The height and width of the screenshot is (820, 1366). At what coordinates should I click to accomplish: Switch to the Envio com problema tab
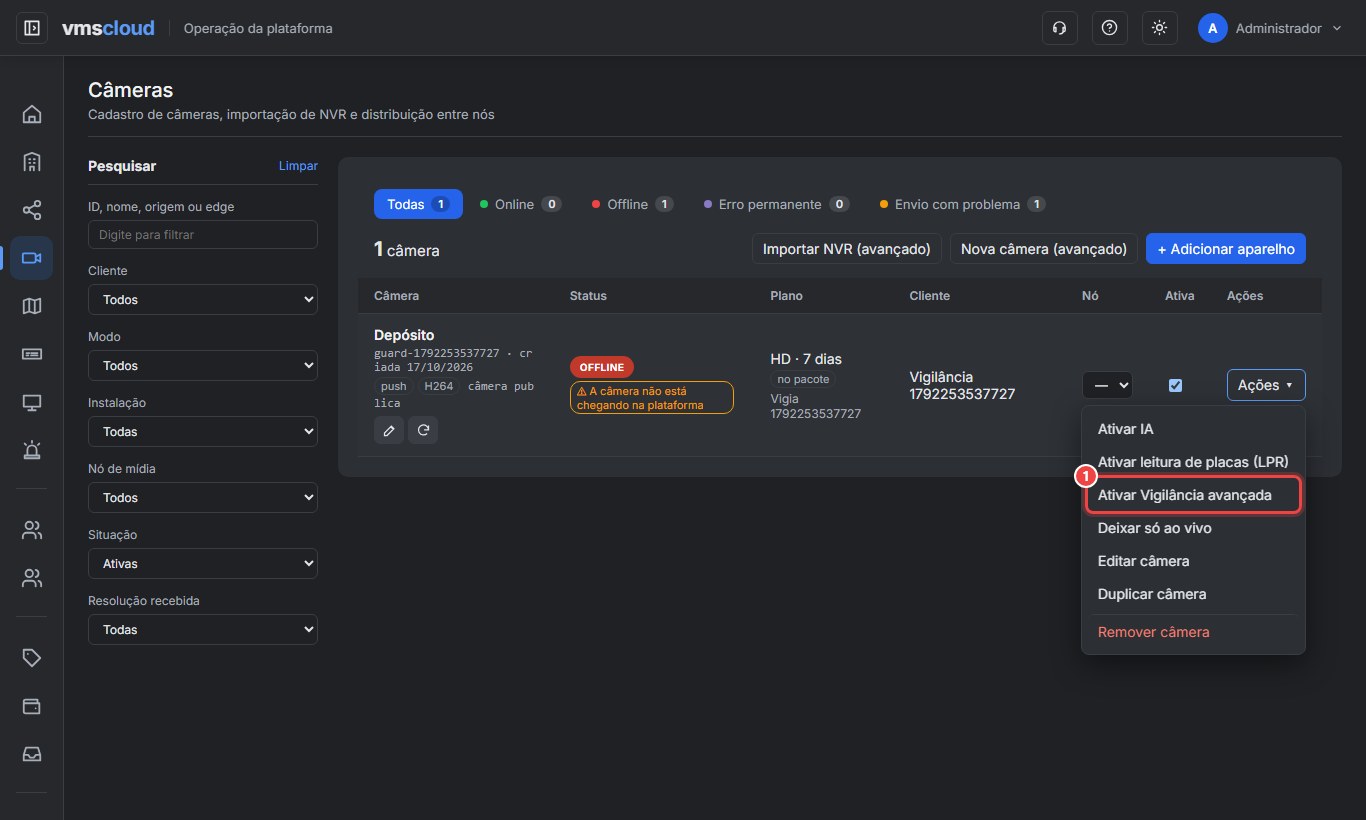point(962,204)
